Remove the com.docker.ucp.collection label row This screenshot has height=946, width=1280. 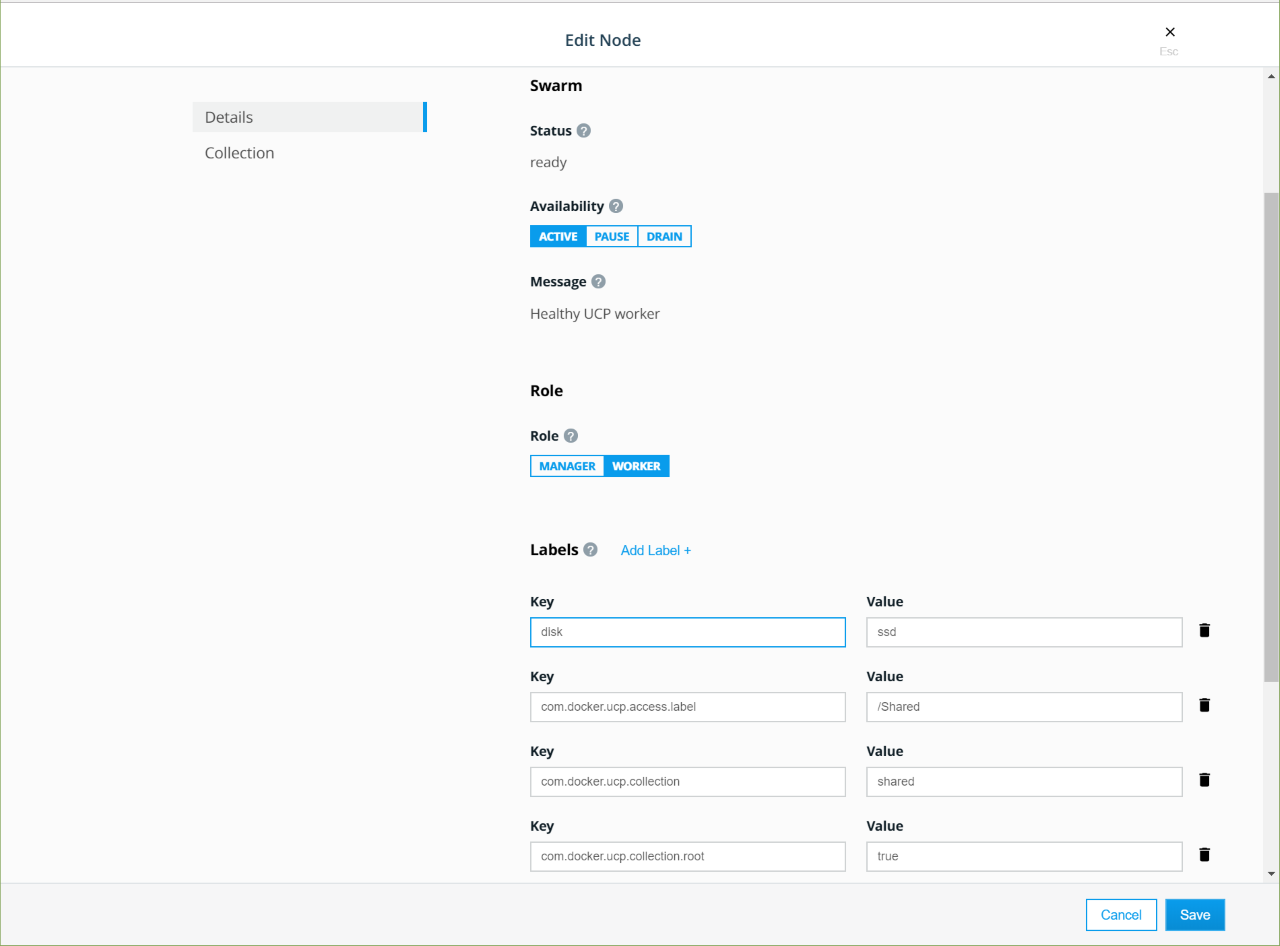point(1204,780)
